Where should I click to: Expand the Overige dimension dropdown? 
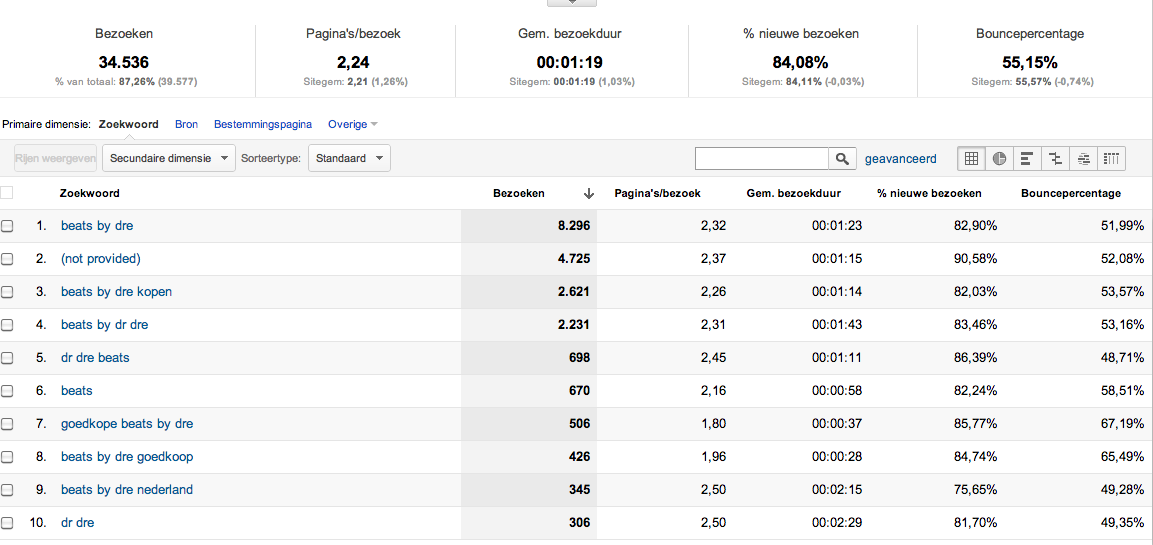tap(353, 124)
